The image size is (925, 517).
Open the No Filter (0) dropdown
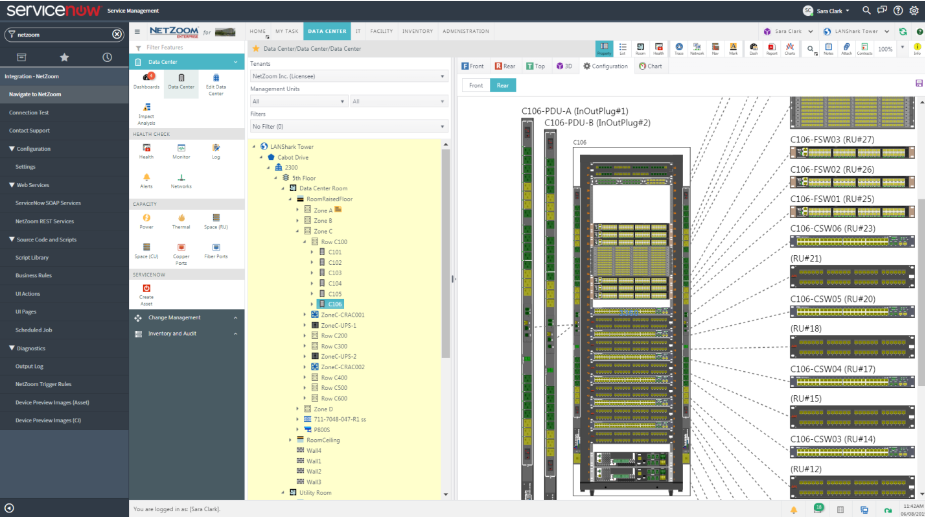(x=349, y=126)
